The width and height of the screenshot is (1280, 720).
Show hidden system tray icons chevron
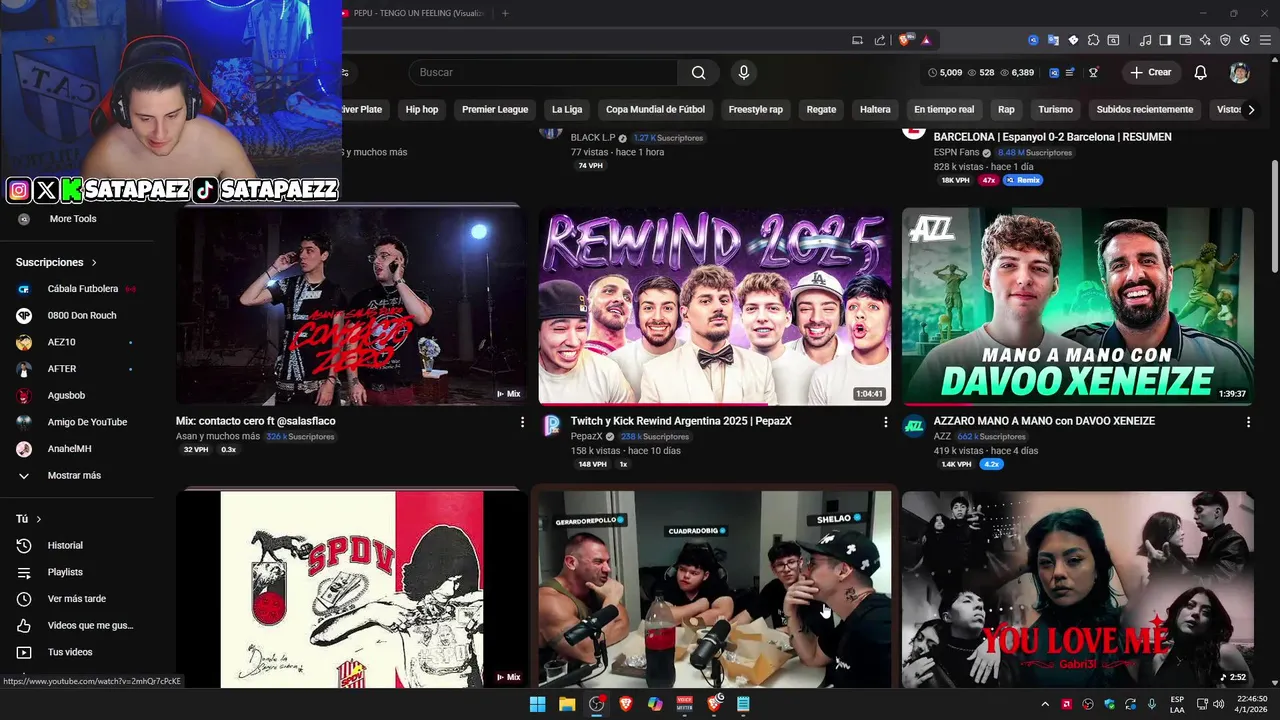pos(1045,704)
